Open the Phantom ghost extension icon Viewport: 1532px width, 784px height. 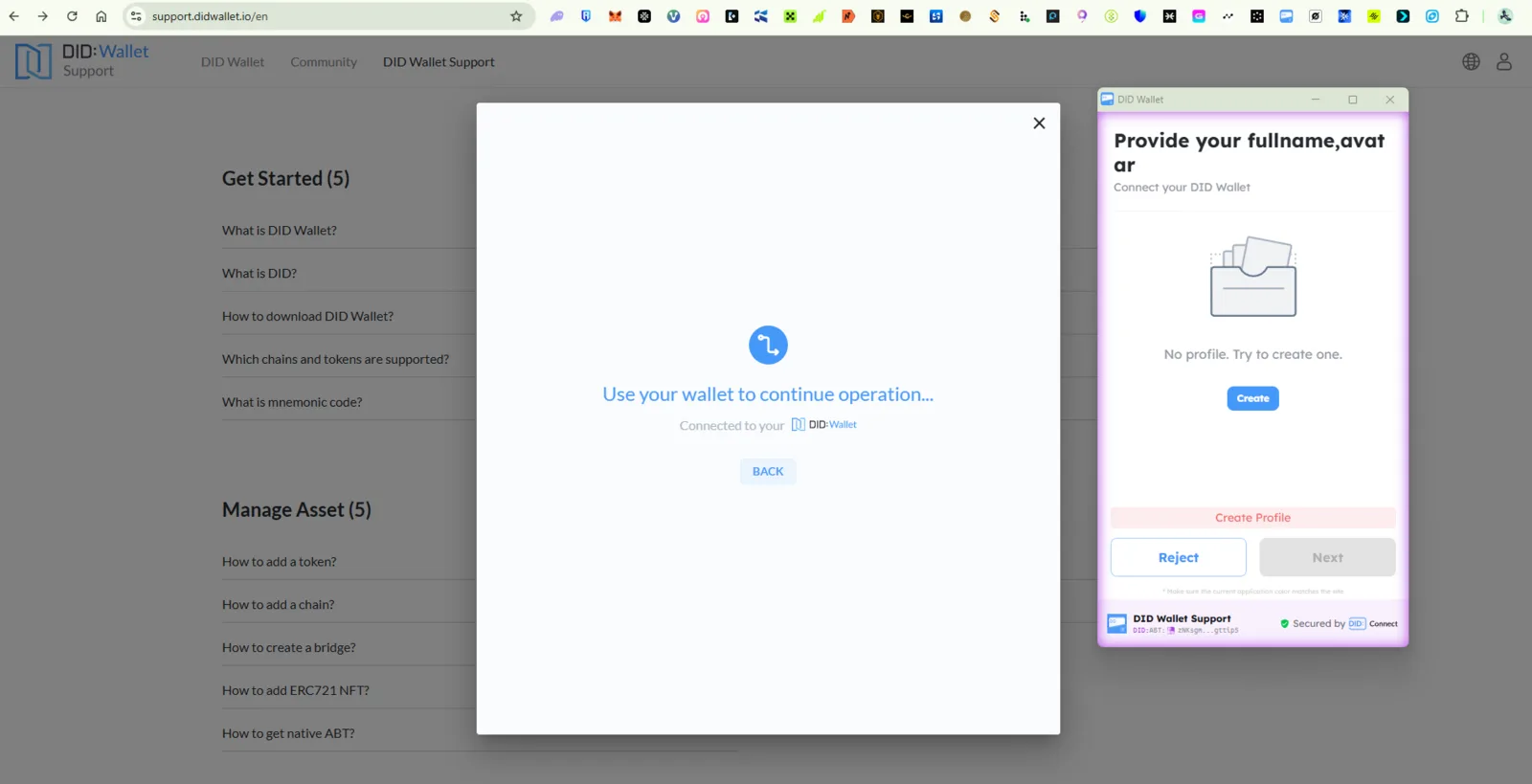pos(556,16)
